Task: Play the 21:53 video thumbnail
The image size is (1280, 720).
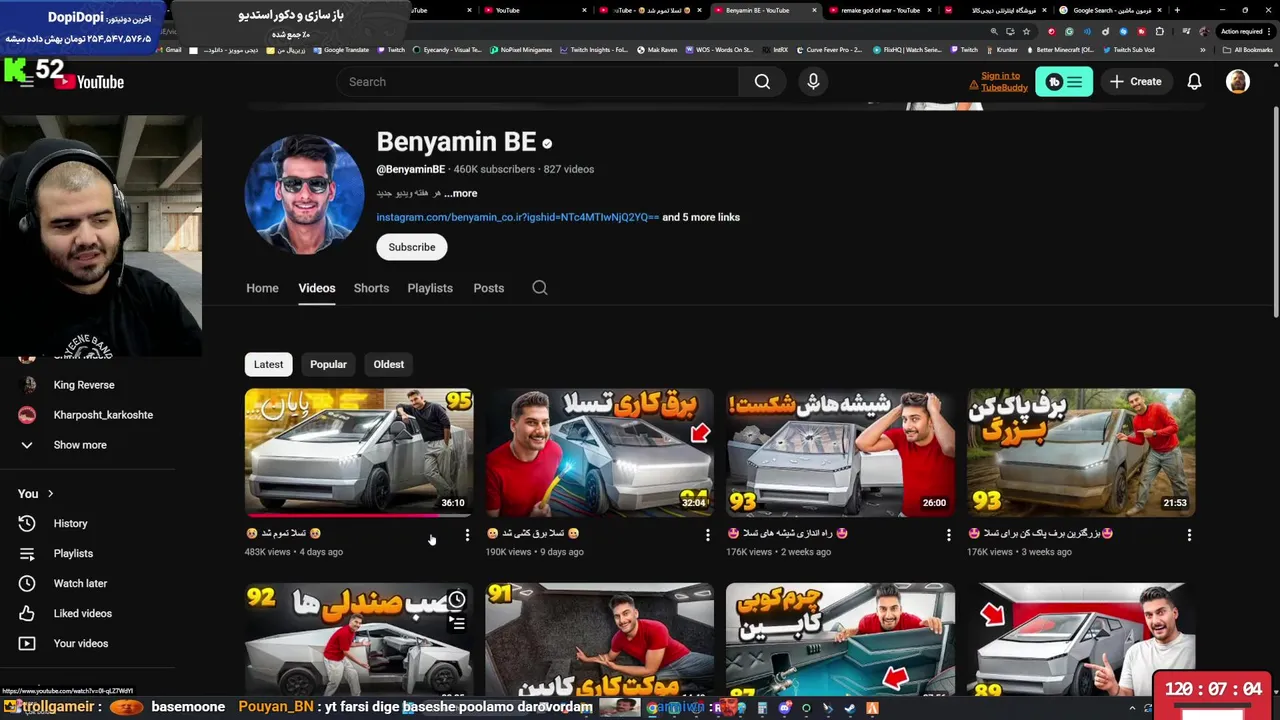Action: (1081, 452)
